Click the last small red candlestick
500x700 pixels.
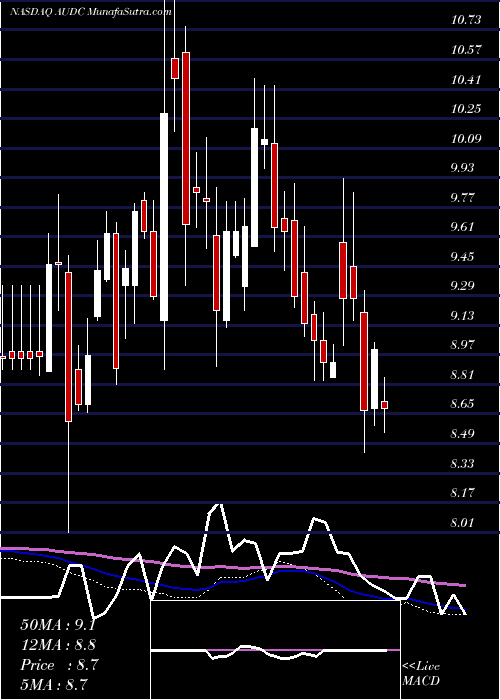(x=384, y=405)
